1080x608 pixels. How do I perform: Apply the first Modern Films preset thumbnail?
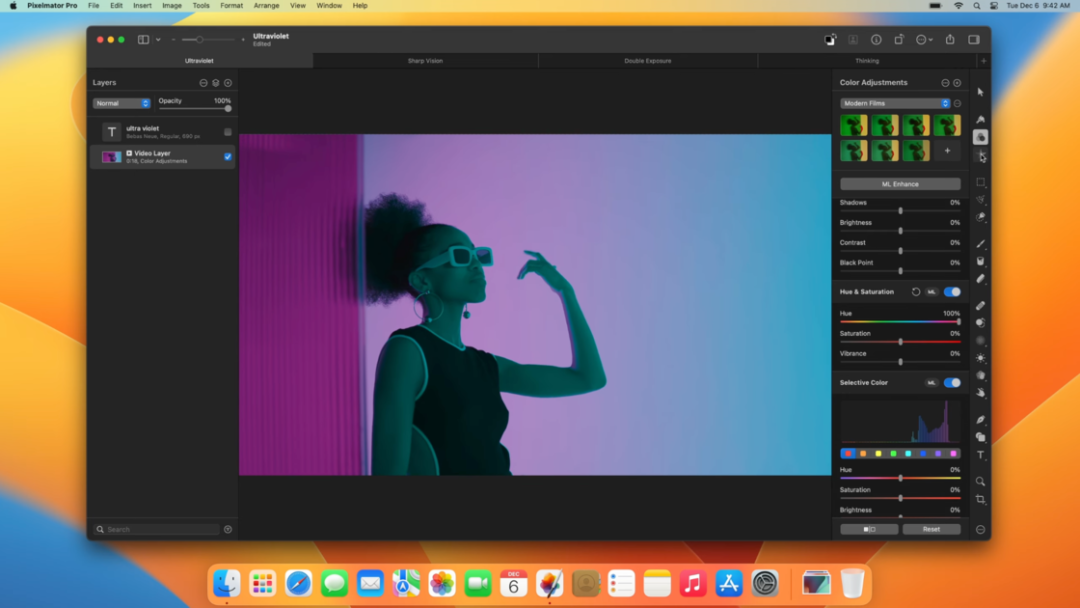853,125
